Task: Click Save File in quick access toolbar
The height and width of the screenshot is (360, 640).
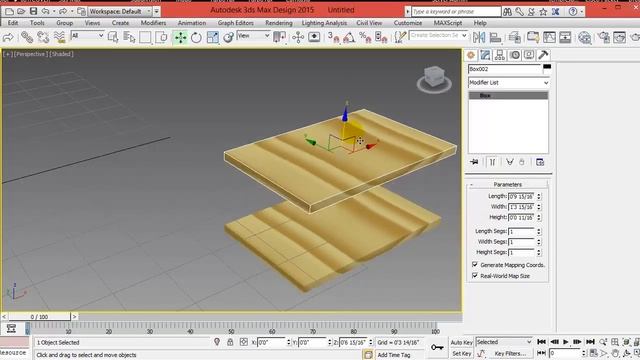Action: click(x=33, y=11)
